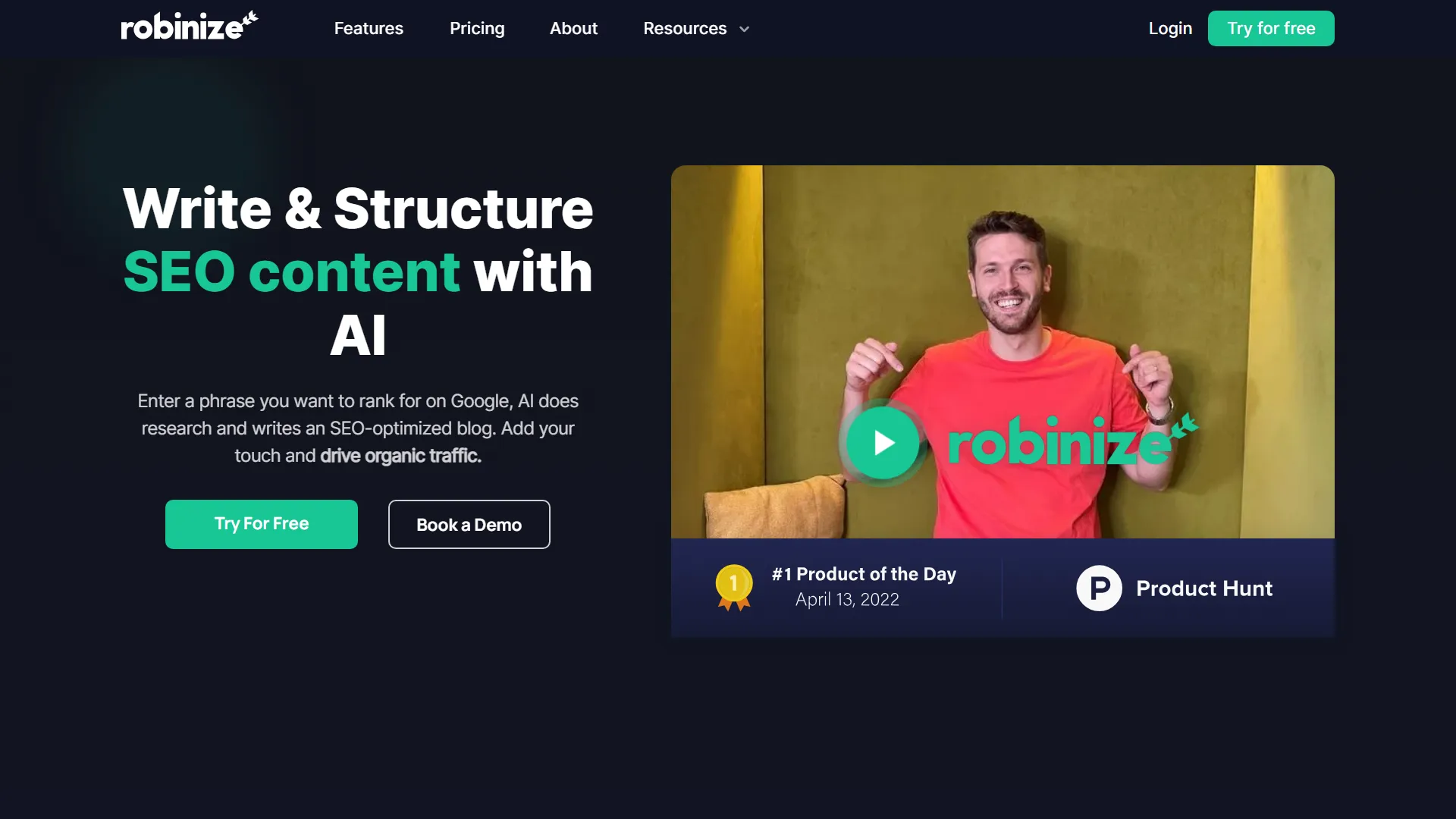This screenshot has height=819, width=1456.
Task: Click the hero Try For Free button
Action: [x=262, y=524]
